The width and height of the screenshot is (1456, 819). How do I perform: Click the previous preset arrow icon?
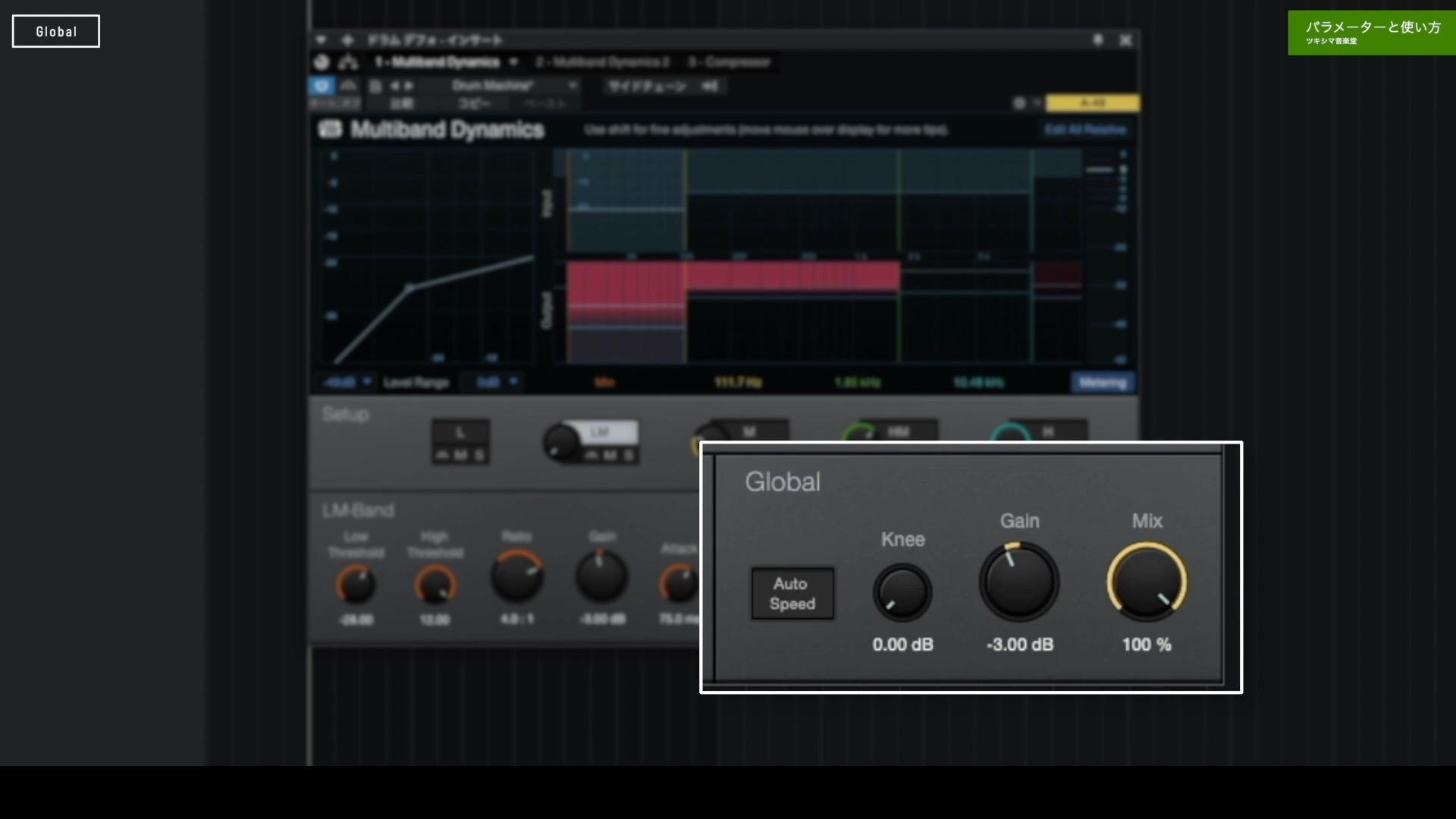(395, 86)
